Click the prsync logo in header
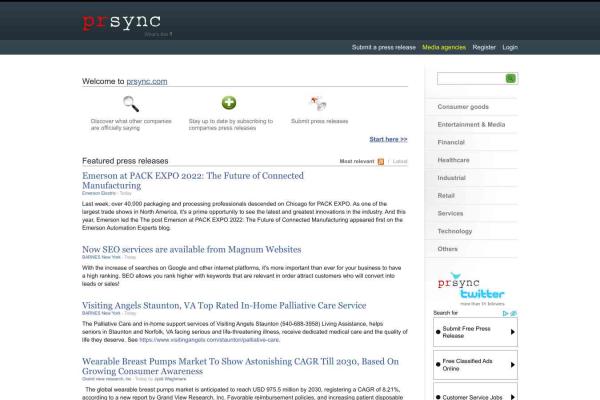The height and width of the screenshot is (400, 600). coord(121,22)
